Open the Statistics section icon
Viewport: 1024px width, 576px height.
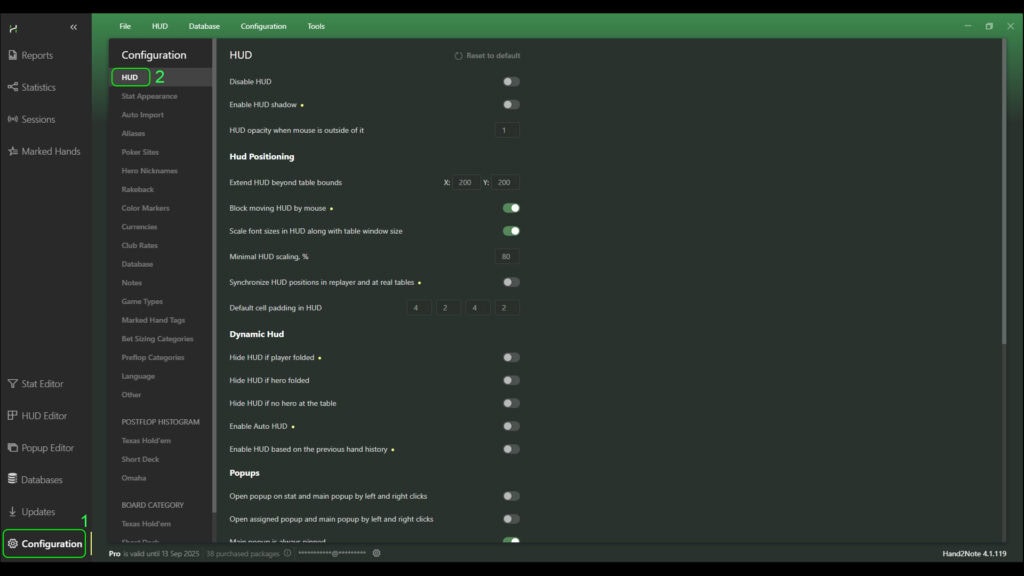tap(13, 87)
